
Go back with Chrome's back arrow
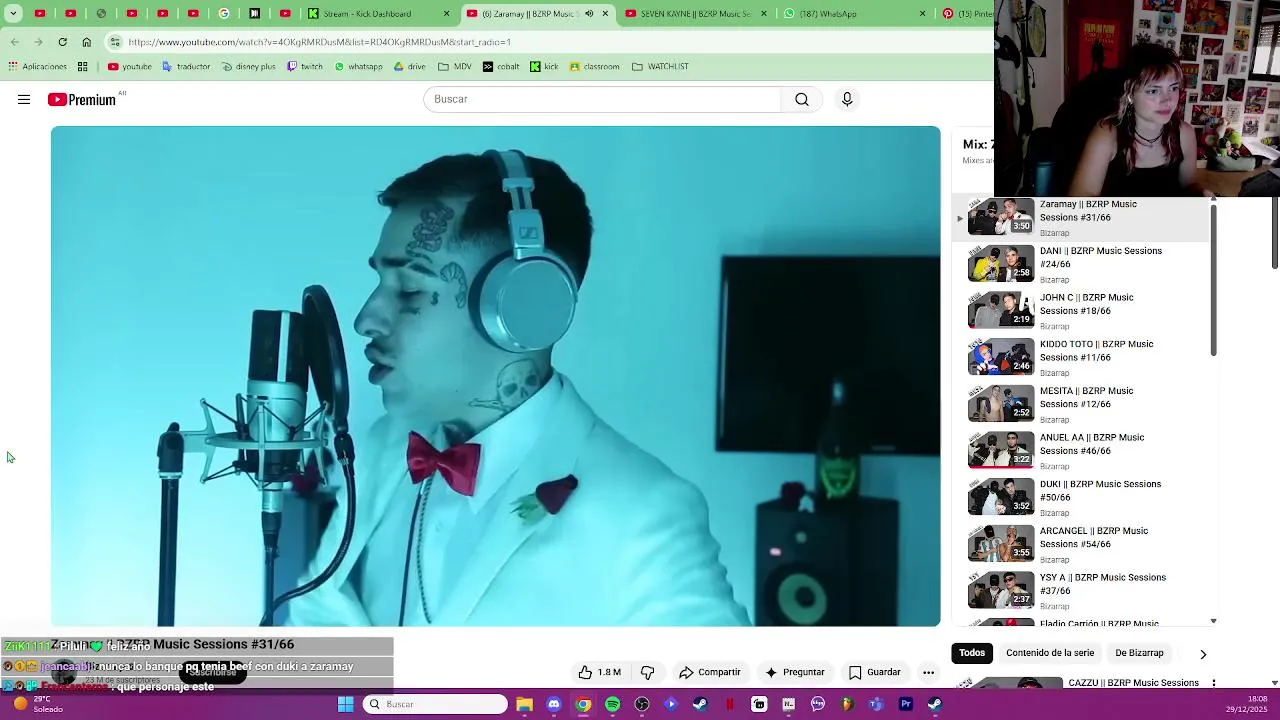[x=15, y=42]
